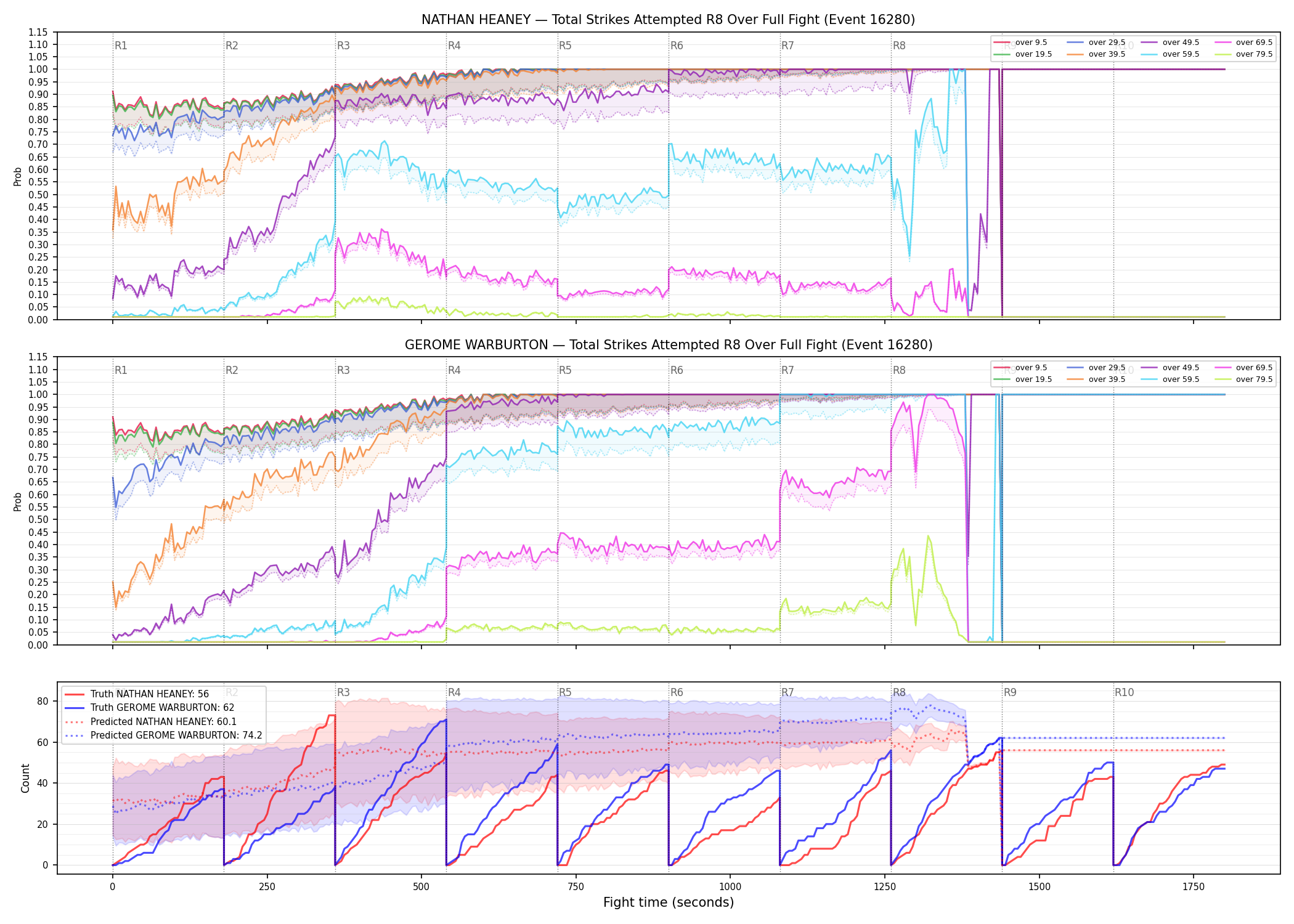This screenshot has height=924, width=1294.
Task: Click the 60 tick label on the Count axis
Action: click(43, 742)
